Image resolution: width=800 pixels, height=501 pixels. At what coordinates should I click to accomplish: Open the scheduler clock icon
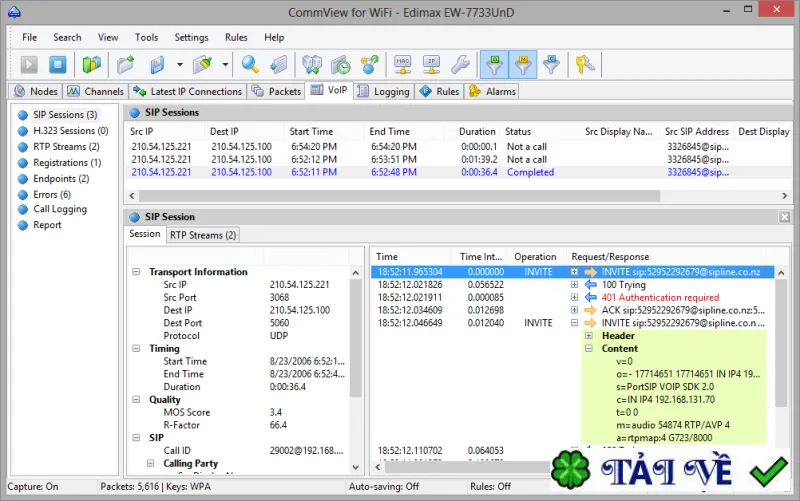click(340, 65)
